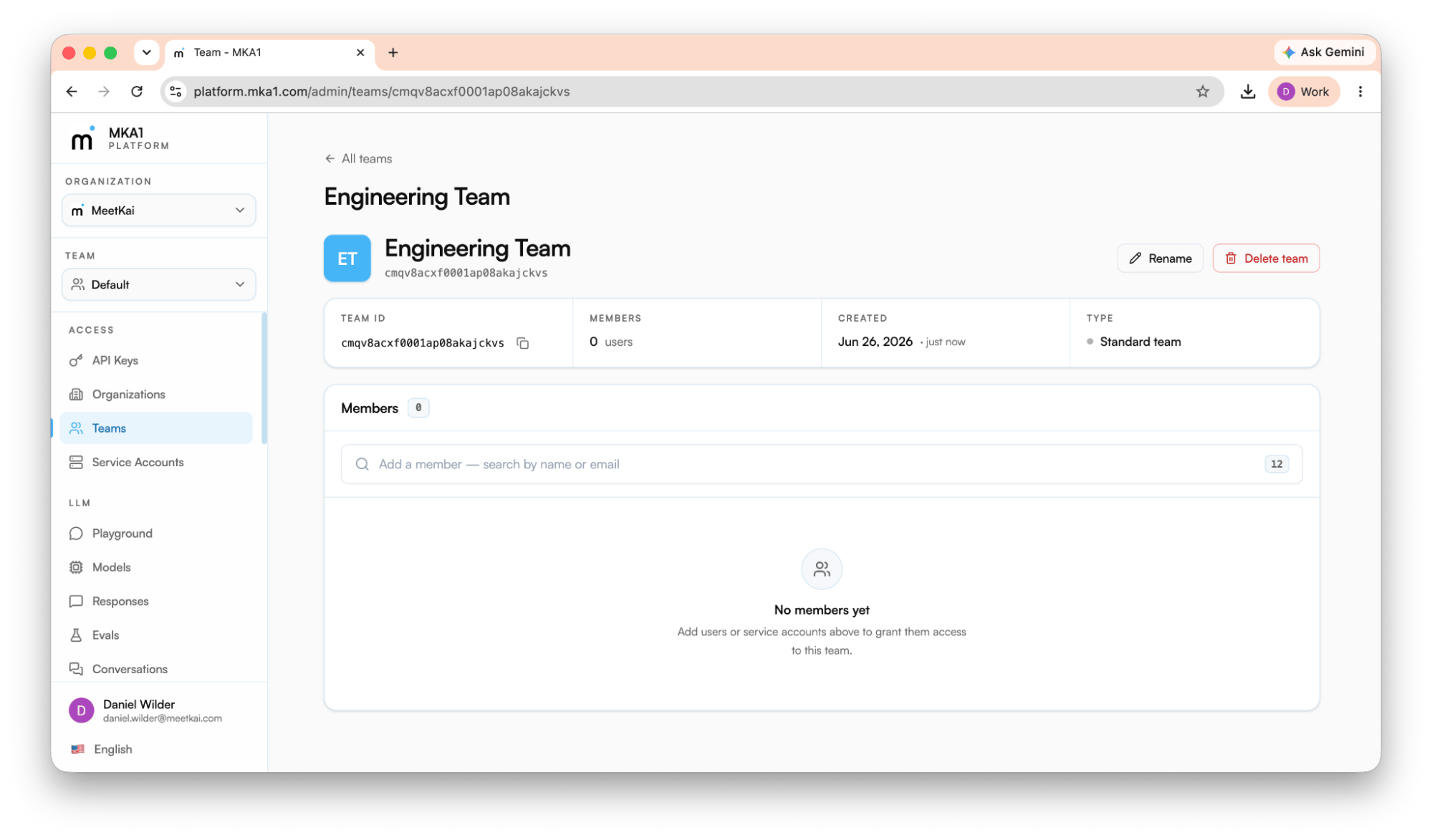Click the 12 badge in member search
The width and height of the screenshot is (1432, 840).
[1277, 464]
